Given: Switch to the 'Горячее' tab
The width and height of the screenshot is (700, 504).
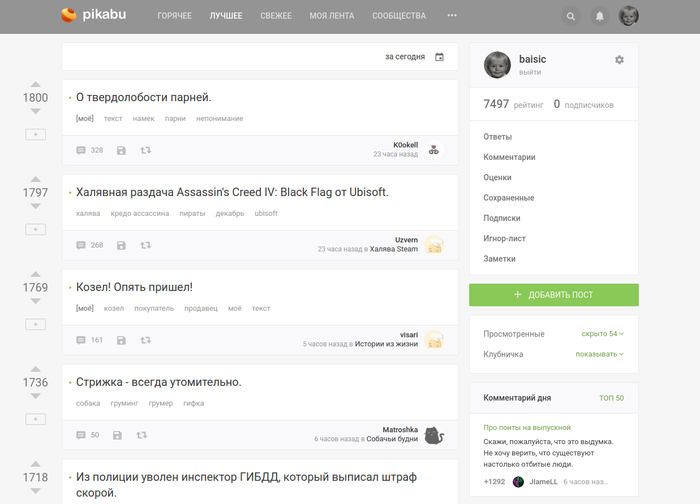Looking at the screenshot, I should (174, 16).
